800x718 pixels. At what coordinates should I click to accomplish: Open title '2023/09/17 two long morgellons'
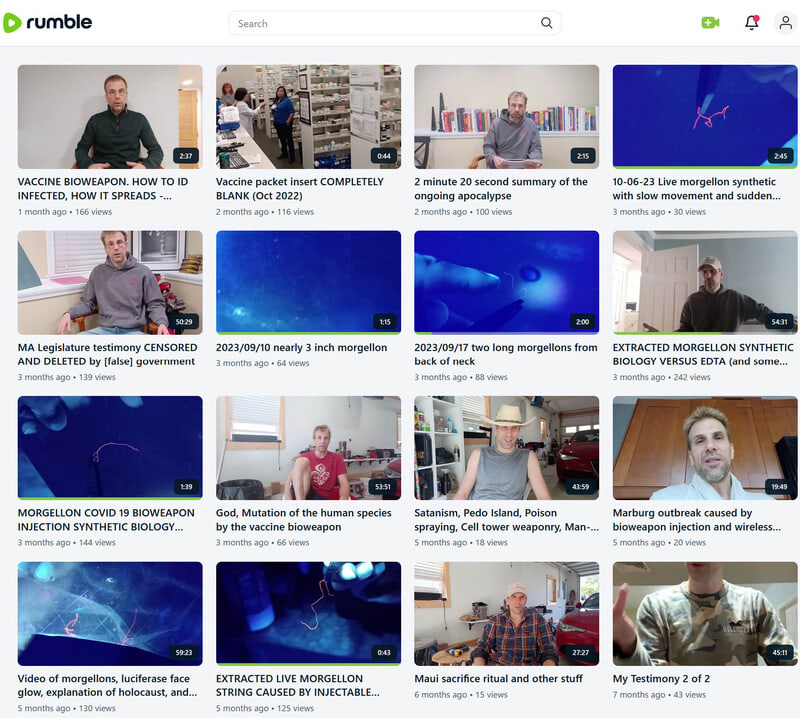[506, 354]
